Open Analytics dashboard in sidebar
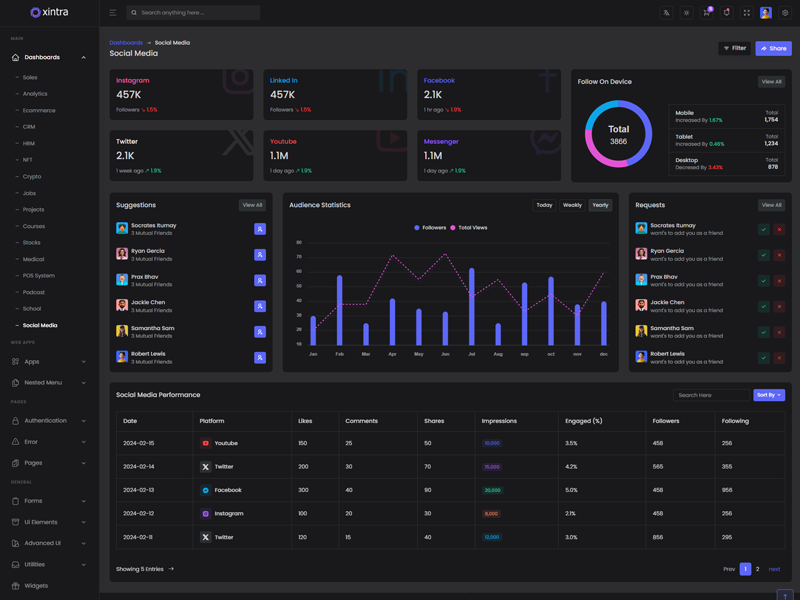800x600 pixels. (35, 94)
